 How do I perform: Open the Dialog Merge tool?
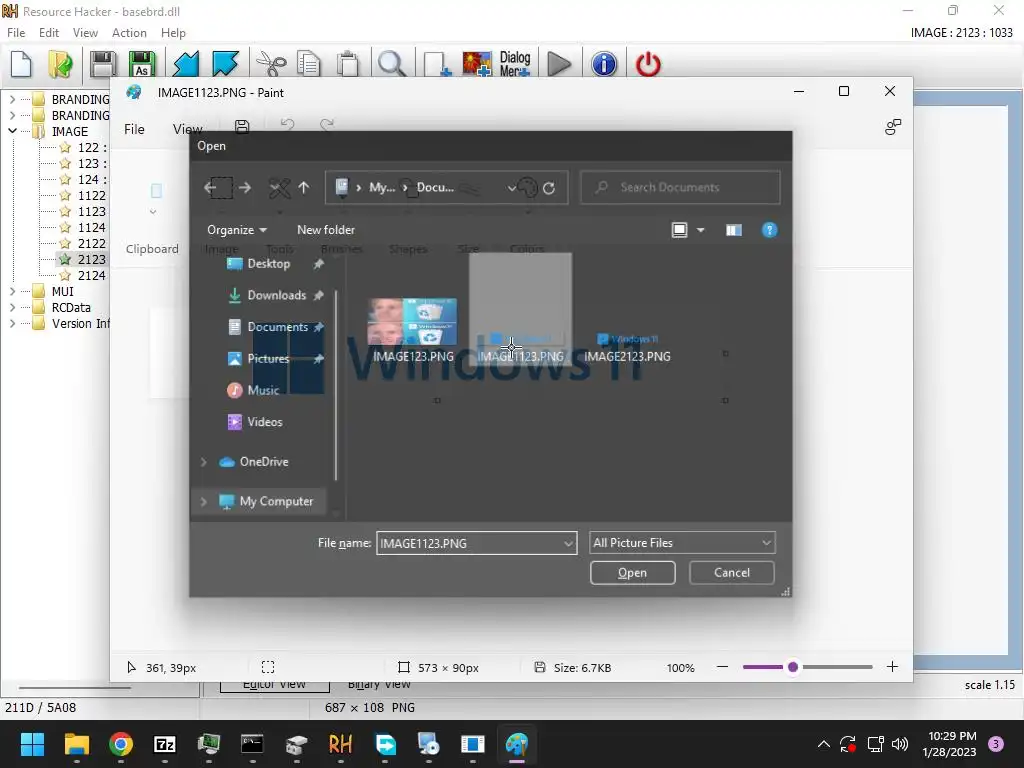(x=515, y=64)
